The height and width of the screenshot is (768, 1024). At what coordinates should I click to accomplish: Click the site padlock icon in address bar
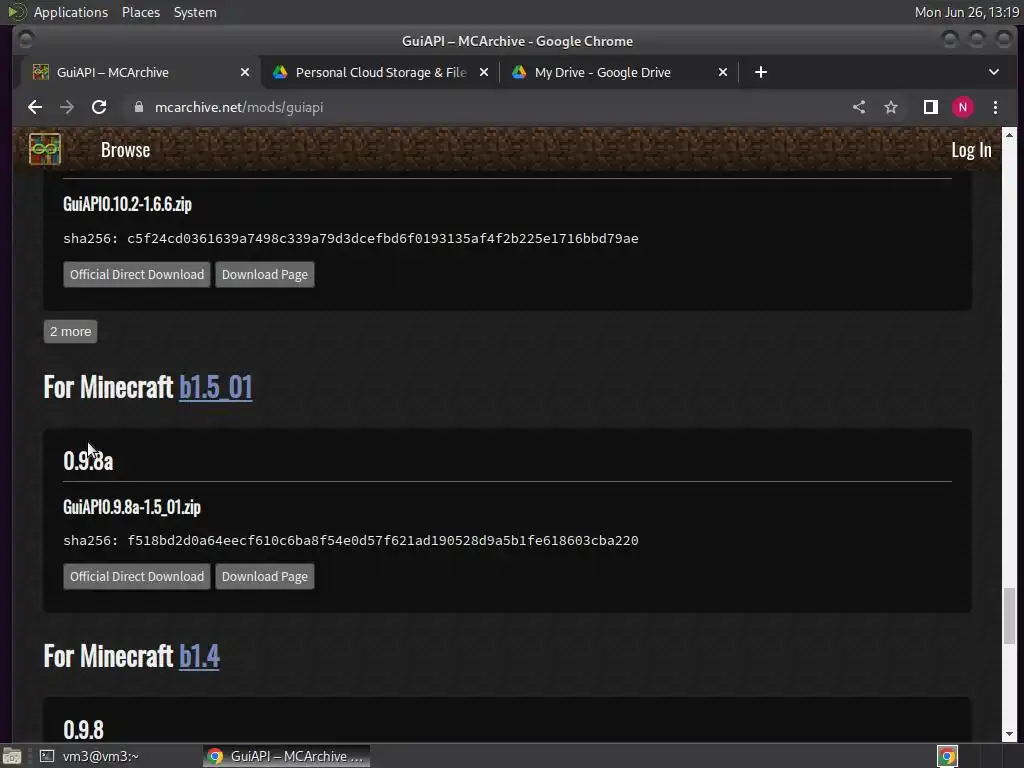tap(138, 107)
